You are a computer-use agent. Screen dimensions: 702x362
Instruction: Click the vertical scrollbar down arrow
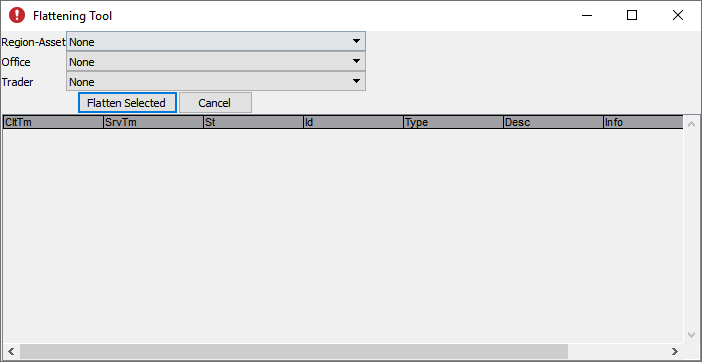pos(691,335)
